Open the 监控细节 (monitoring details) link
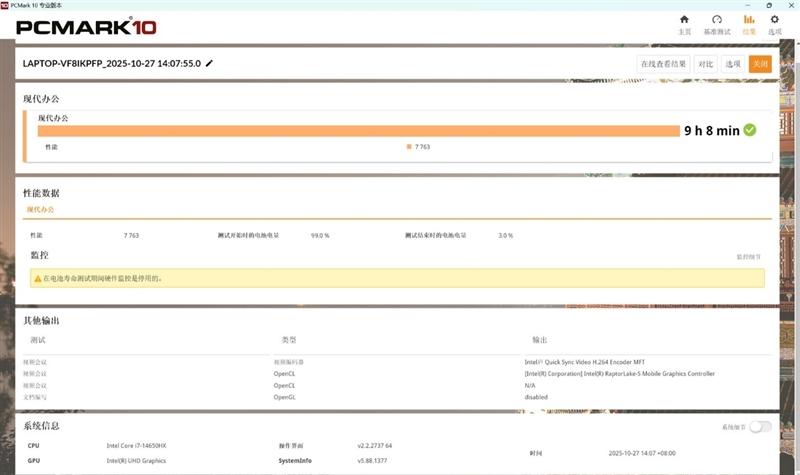 tap(748, 257)
